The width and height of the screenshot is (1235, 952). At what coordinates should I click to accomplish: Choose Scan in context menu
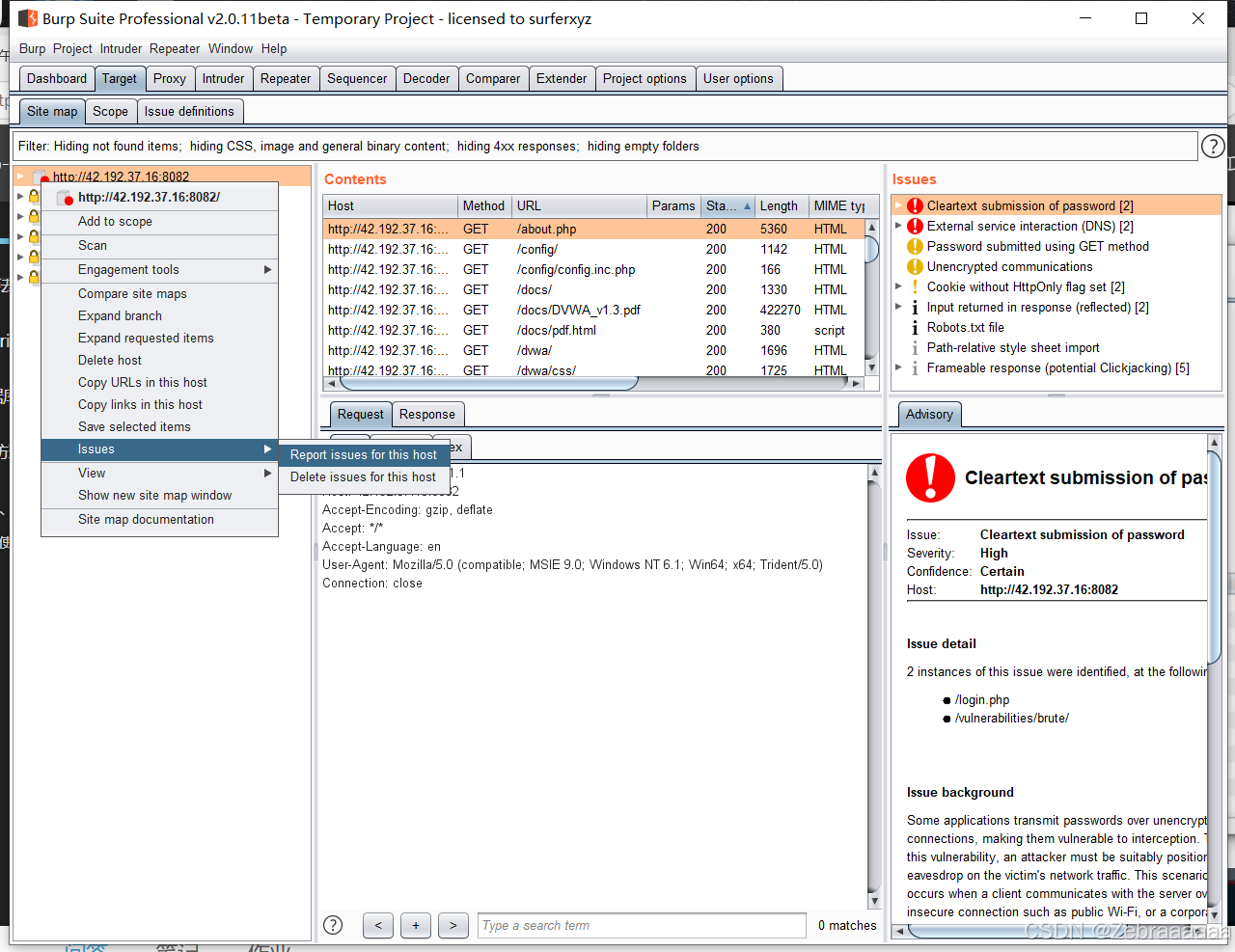(x=160, y=245)
